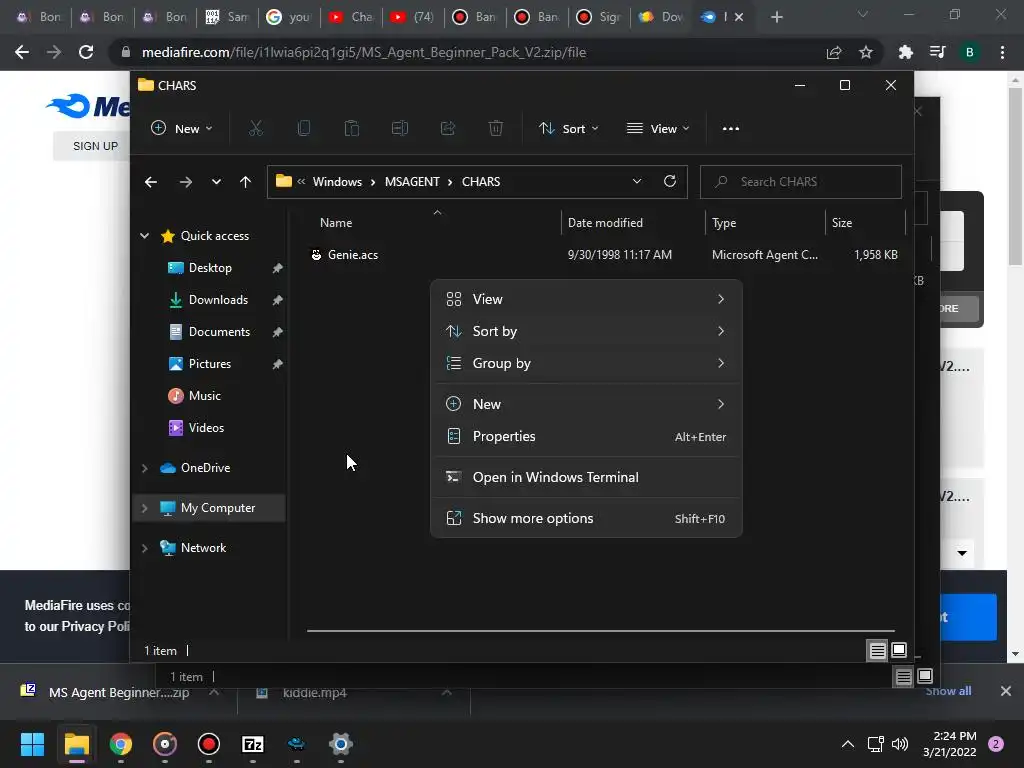The width and height of the screenshot is (1024, 768).
Task: Open a new Chrome tab
Action: 776,17
